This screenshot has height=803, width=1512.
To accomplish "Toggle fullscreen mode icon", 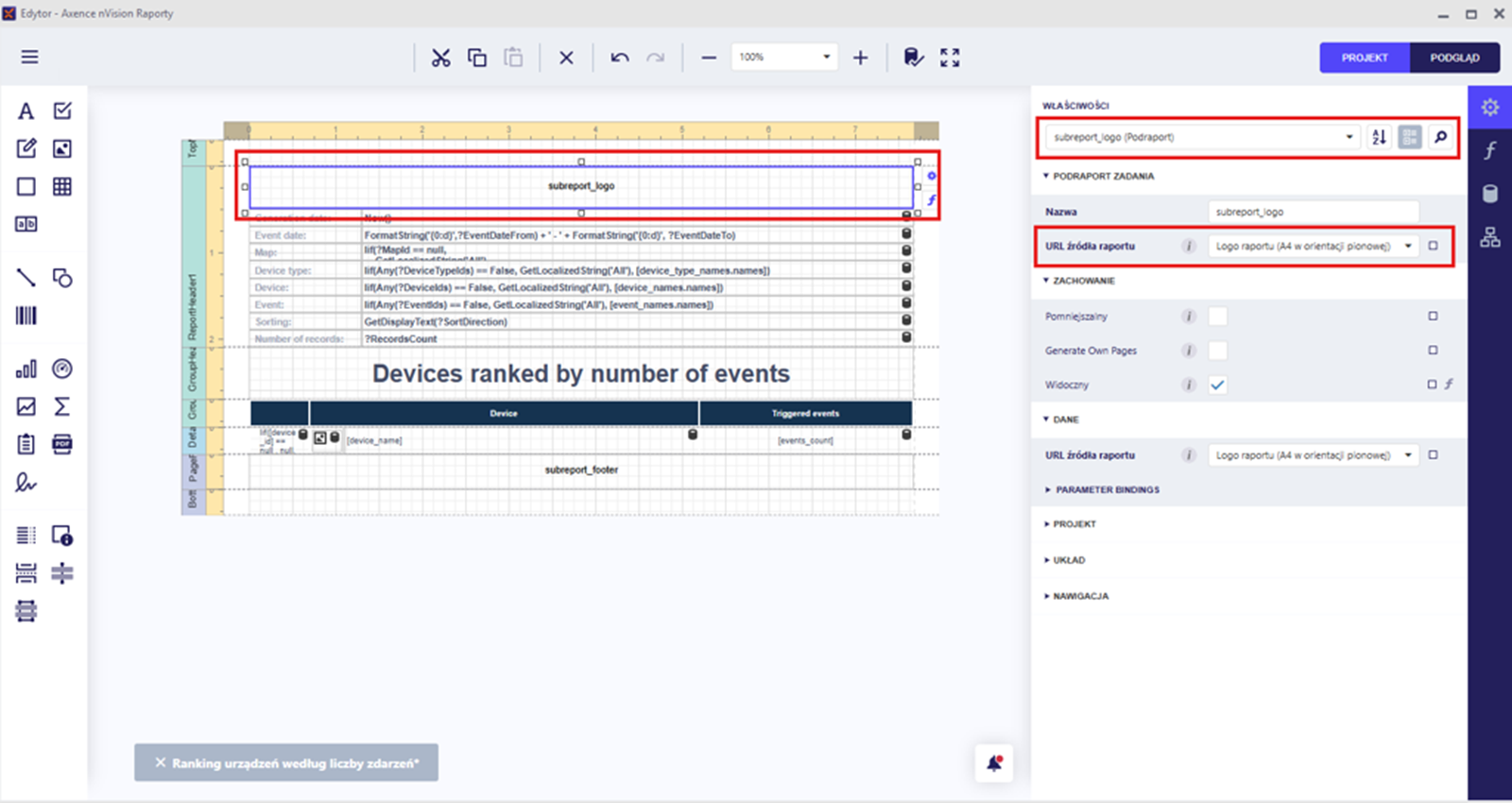I will pos(950,58).
